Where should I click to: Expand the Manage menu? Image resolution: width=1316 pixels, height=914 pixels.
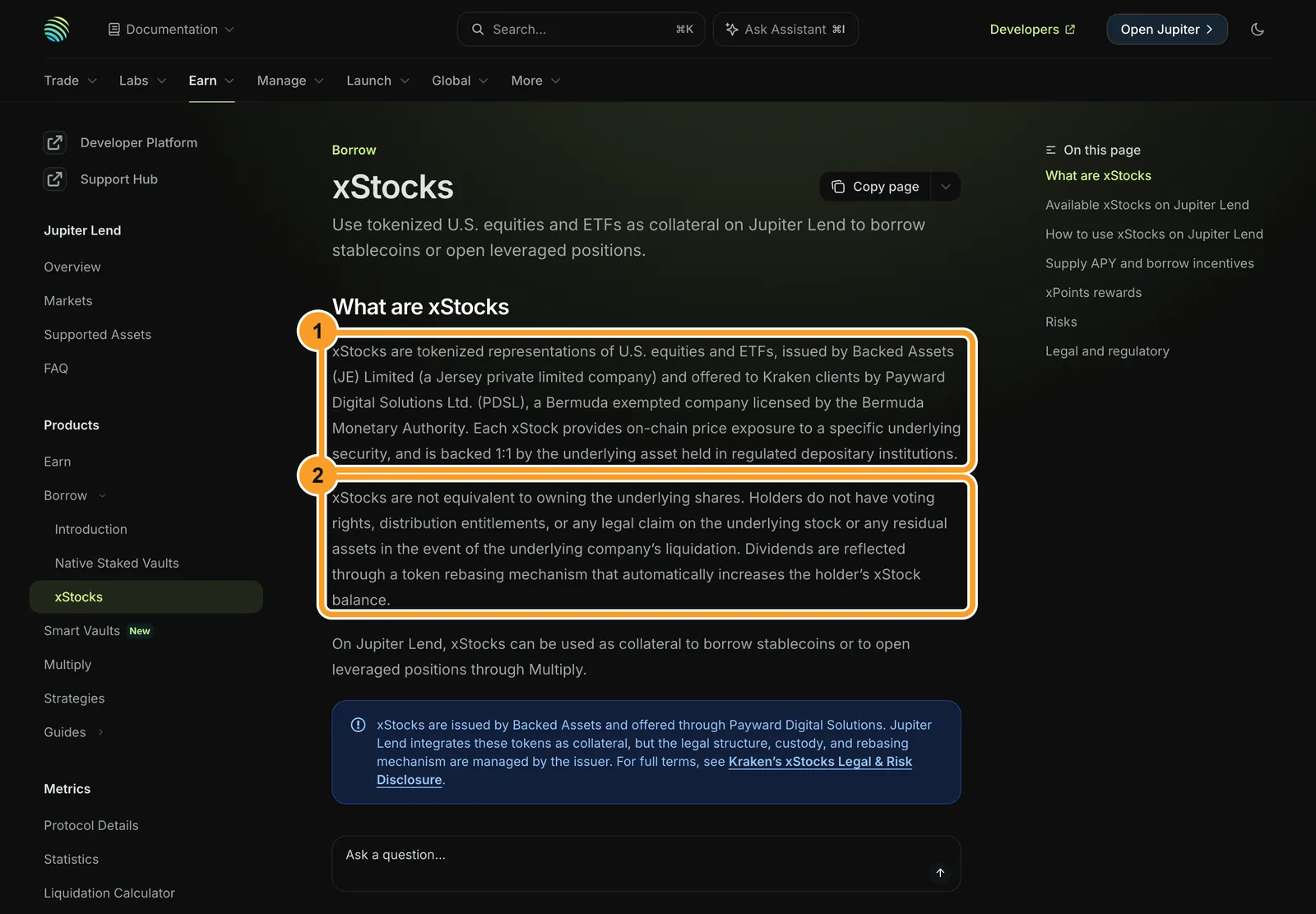tap(290, 81)
